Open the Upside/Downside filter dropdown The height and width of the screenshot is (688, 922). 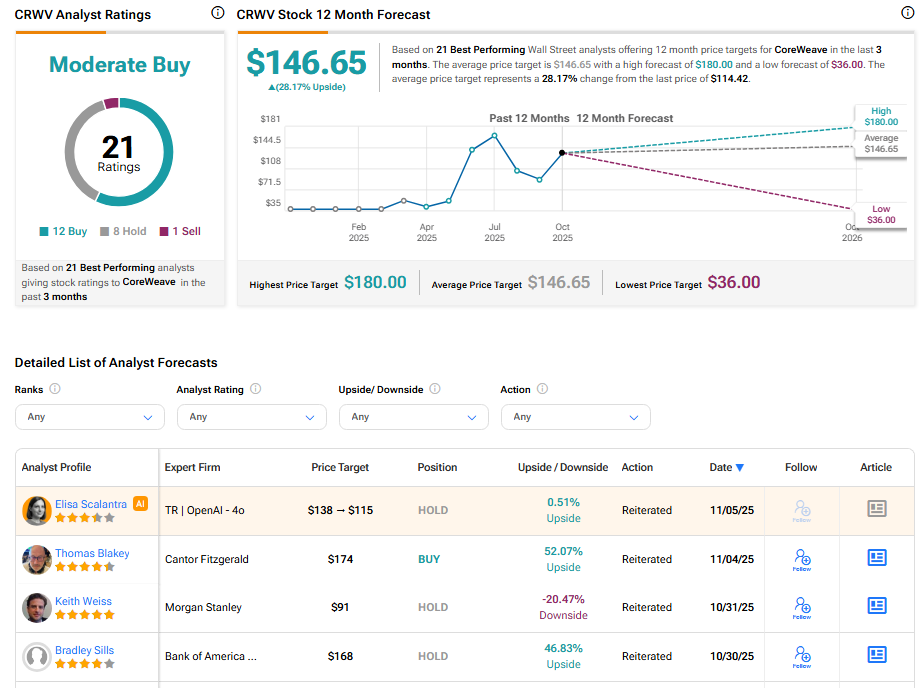point(413,417)
